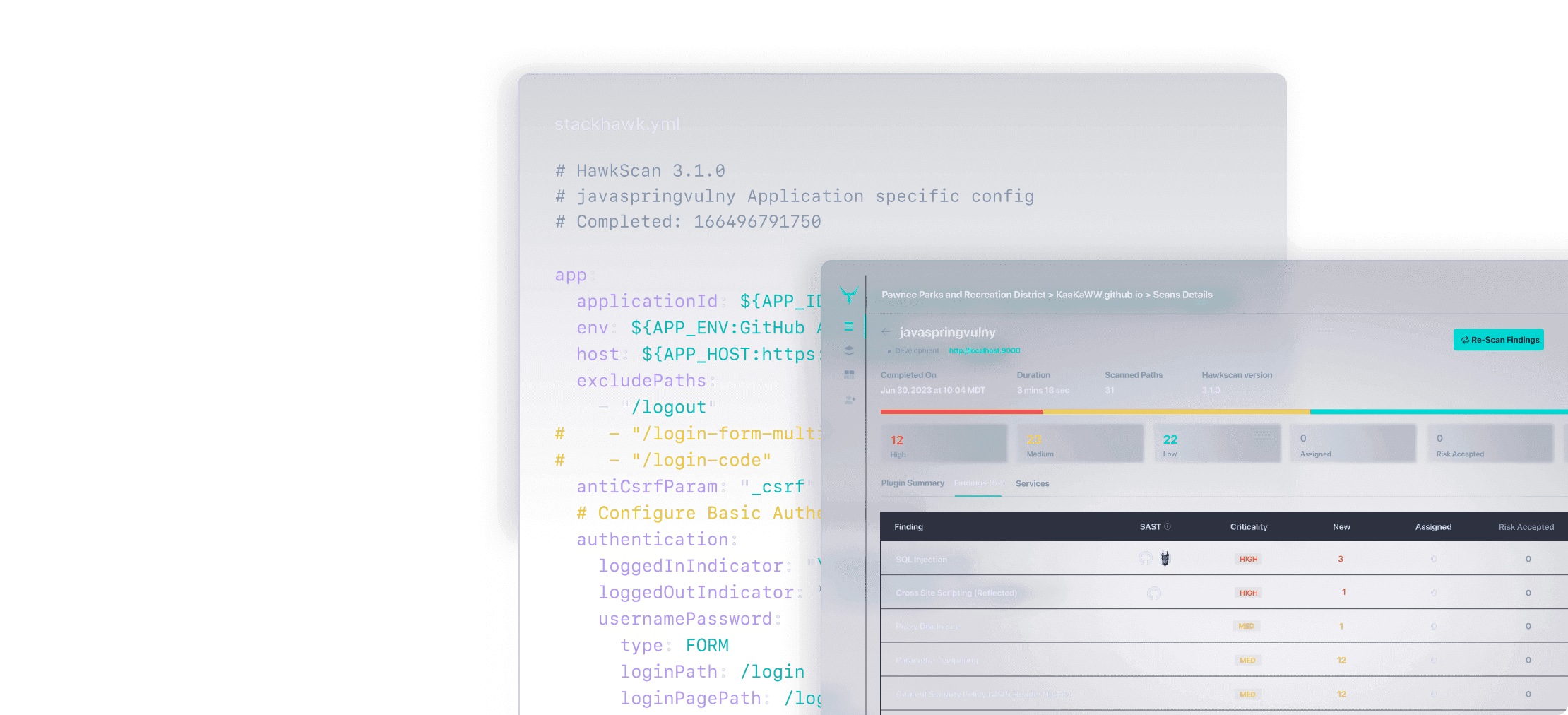The image size is (1568, 715).
Task: Switch to the Plugin Summary tab
Action: click(913, 483)
